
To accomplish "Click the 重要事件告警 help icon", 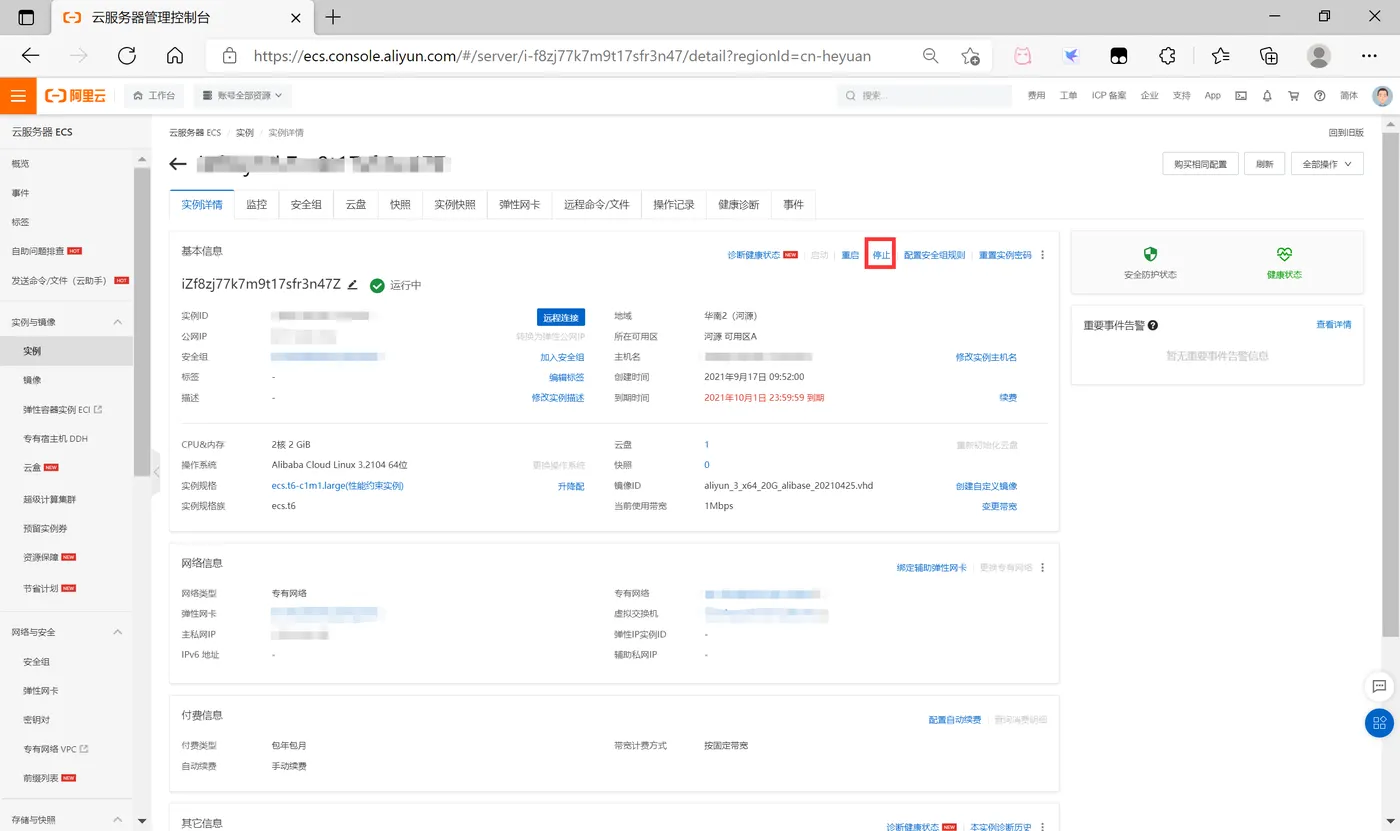I will (x=1153, y=326).
